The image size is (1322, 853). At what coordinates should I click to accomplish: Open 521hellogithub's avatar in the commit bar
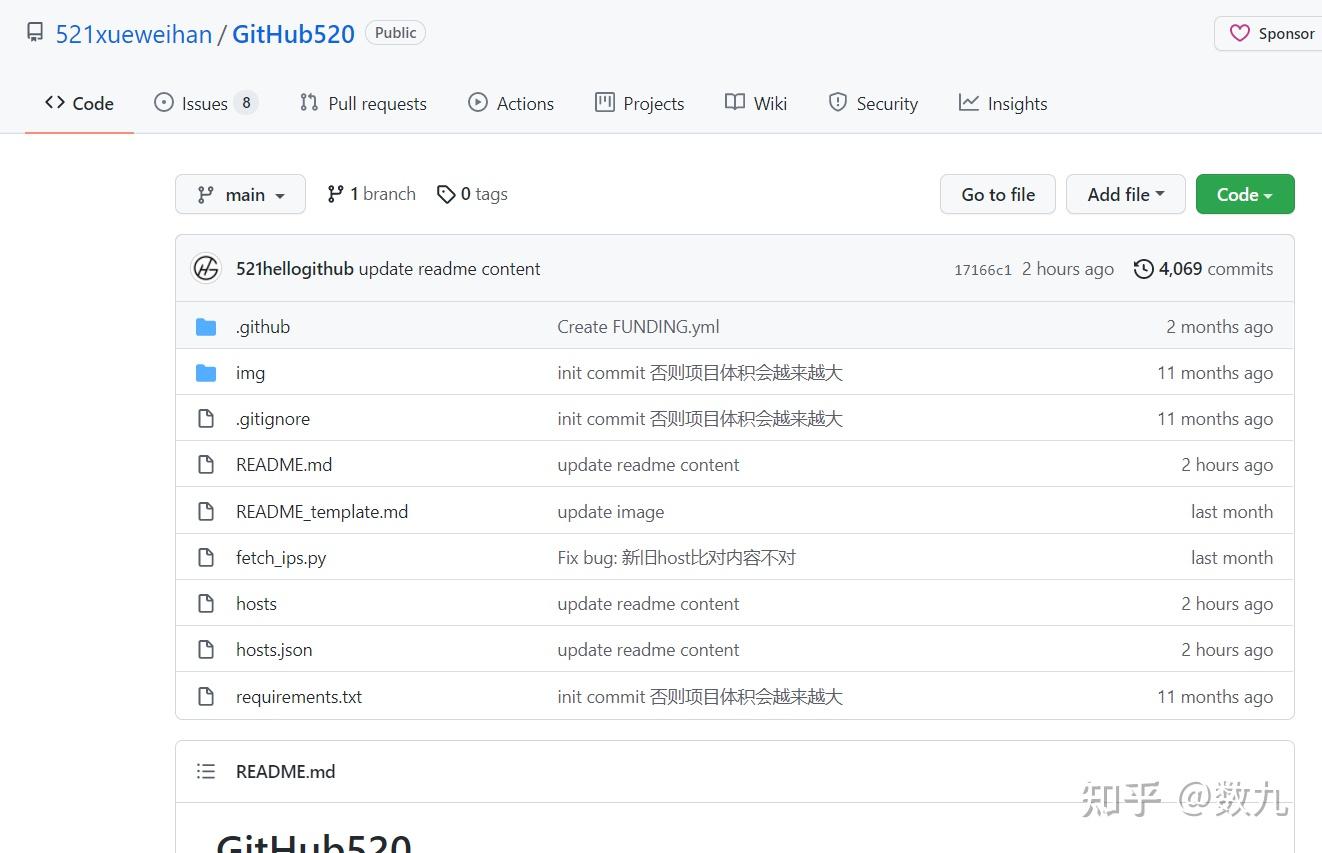(206, 268)
